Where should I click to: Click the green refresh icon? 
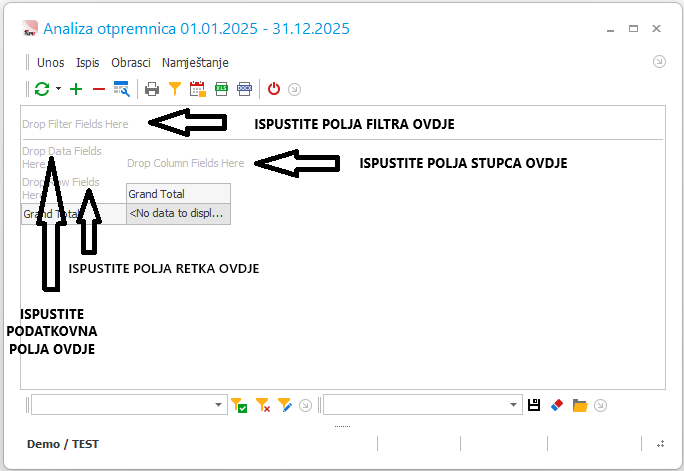click(42, 89)
